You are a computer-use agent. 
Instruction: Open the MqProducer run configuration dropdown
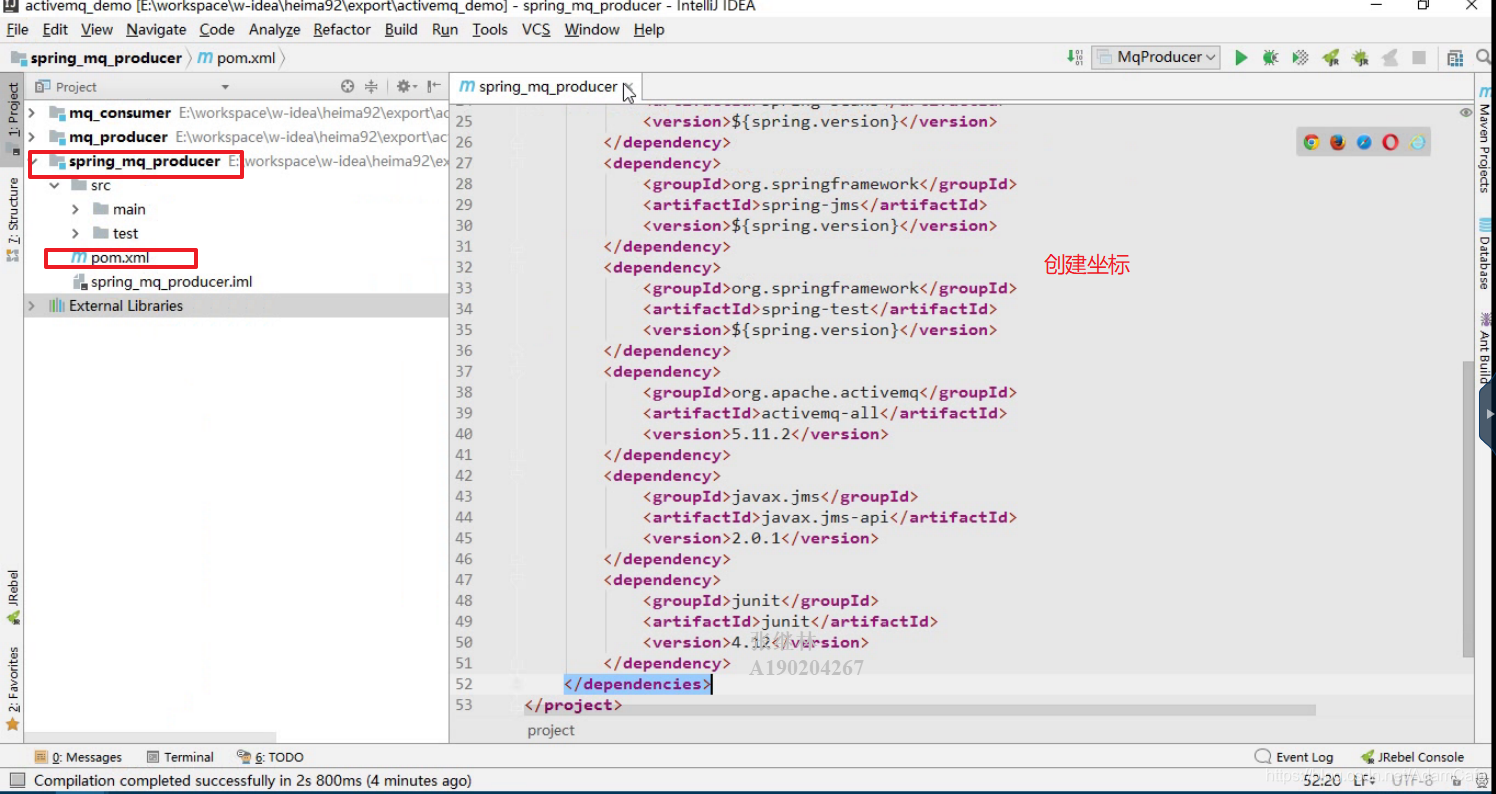(x=1156, y=58)
